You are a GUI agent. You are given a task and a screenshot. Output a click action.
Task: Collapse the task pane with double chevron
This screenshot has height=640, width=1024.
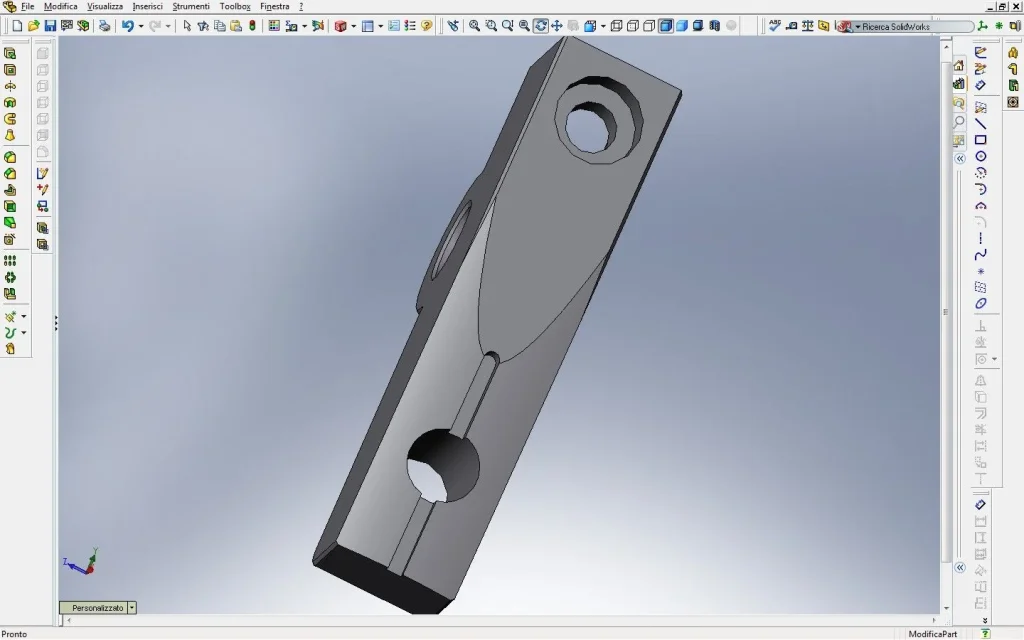(x=960, y=159)
